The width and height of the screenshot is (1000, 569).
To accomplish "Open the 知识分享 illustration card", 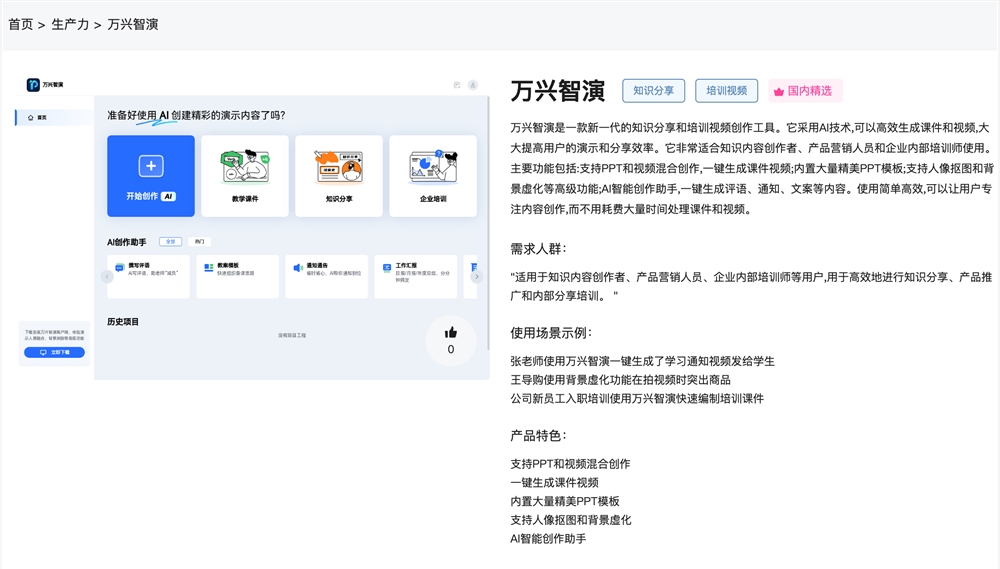I will pos(339,176).
